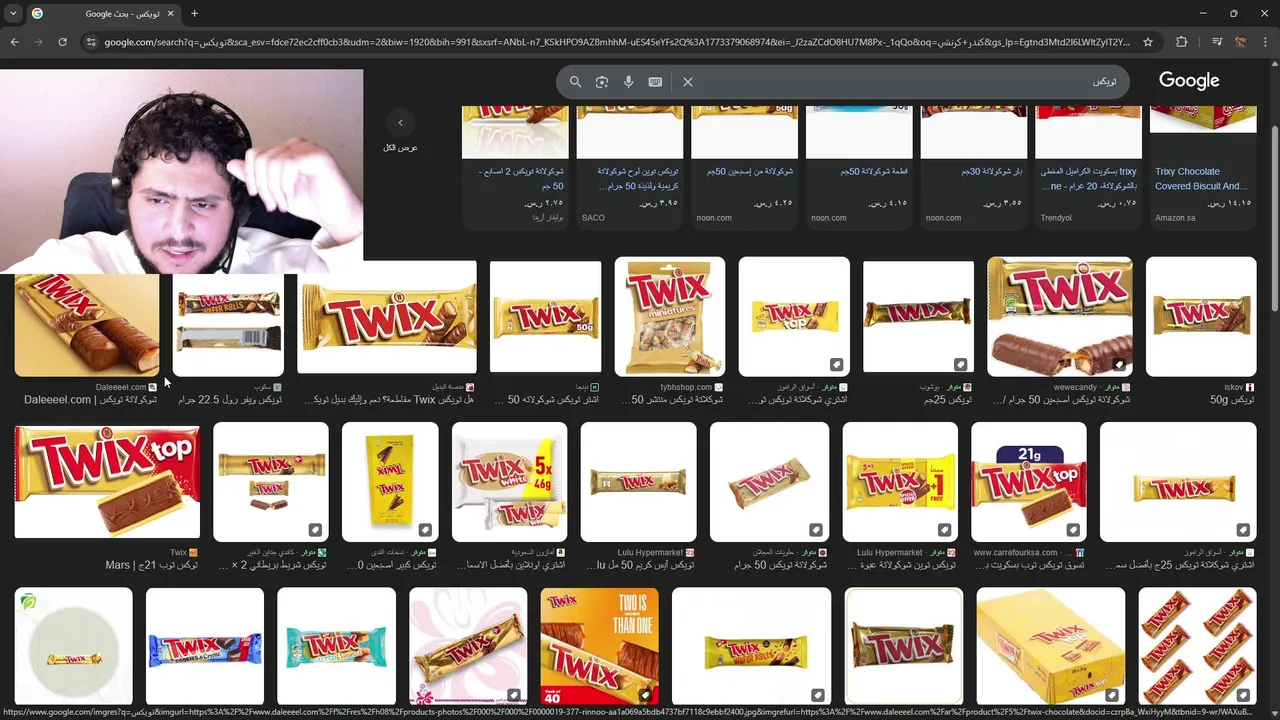Click عرض الكل to view all products
Viewport: 1280px width, 720px height.
400,148
